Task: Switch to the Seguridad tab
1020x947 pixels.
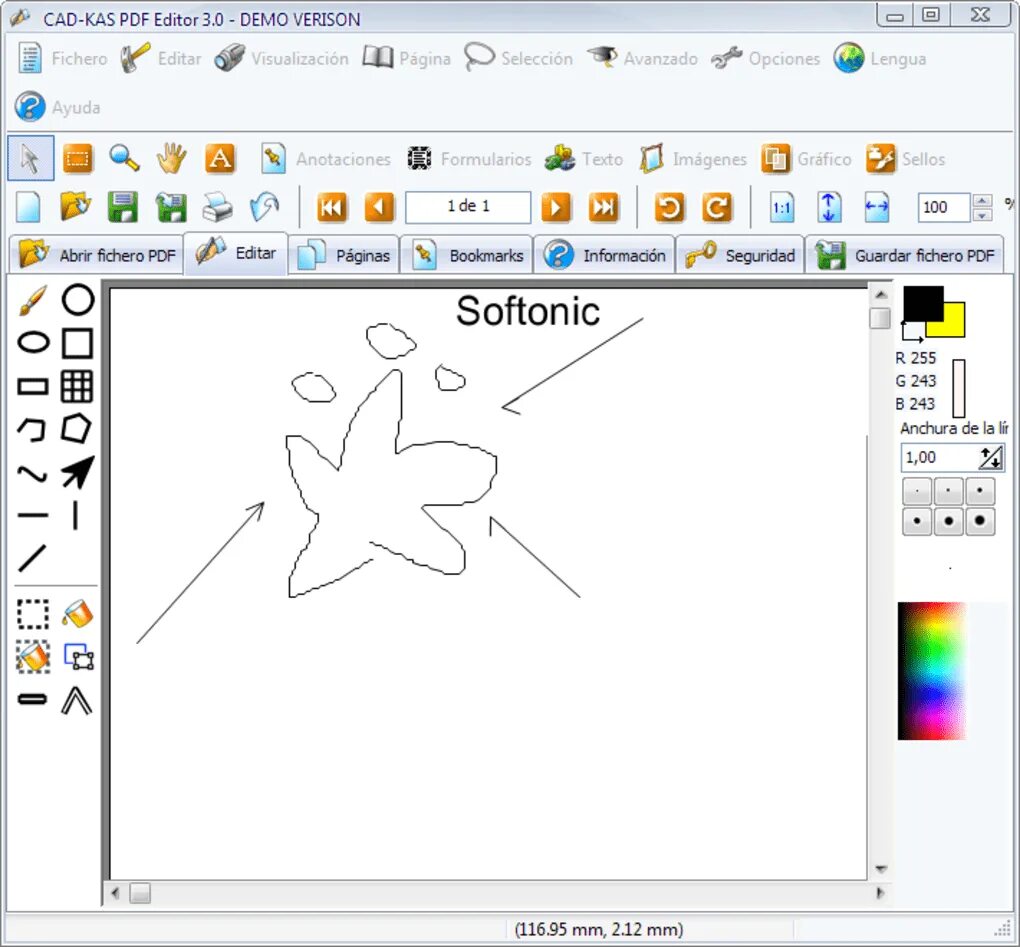Action: (740, 255)
